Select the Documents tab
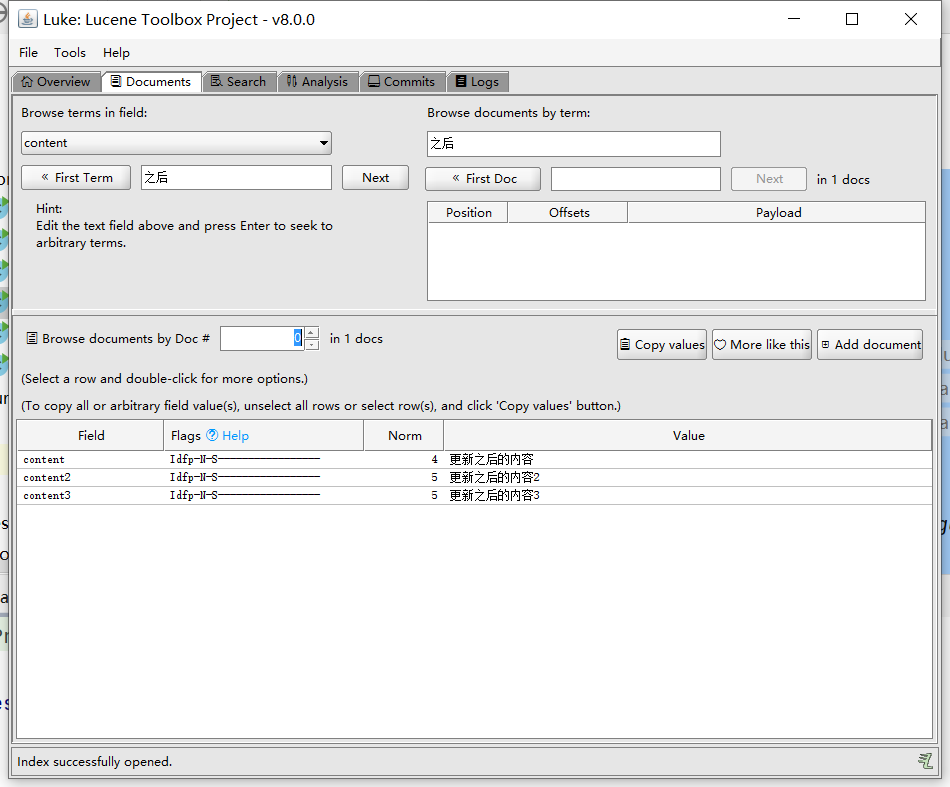Image resolution: width=950 pixels, height=787 pixels. click(x=151, y=82)
